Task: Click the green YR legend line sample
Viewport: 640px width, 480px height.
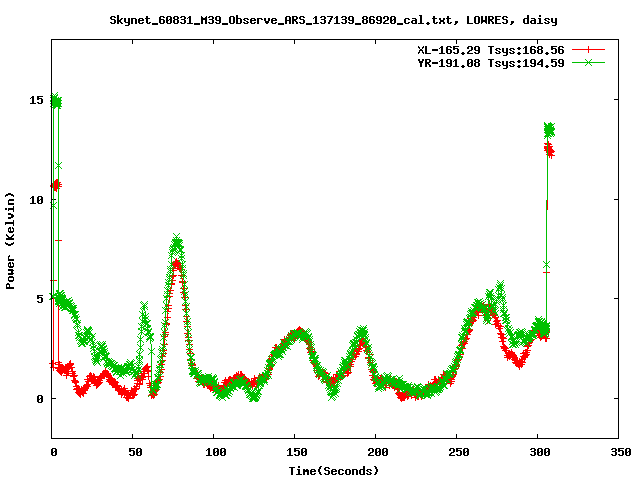Action: tap(588, 62)
